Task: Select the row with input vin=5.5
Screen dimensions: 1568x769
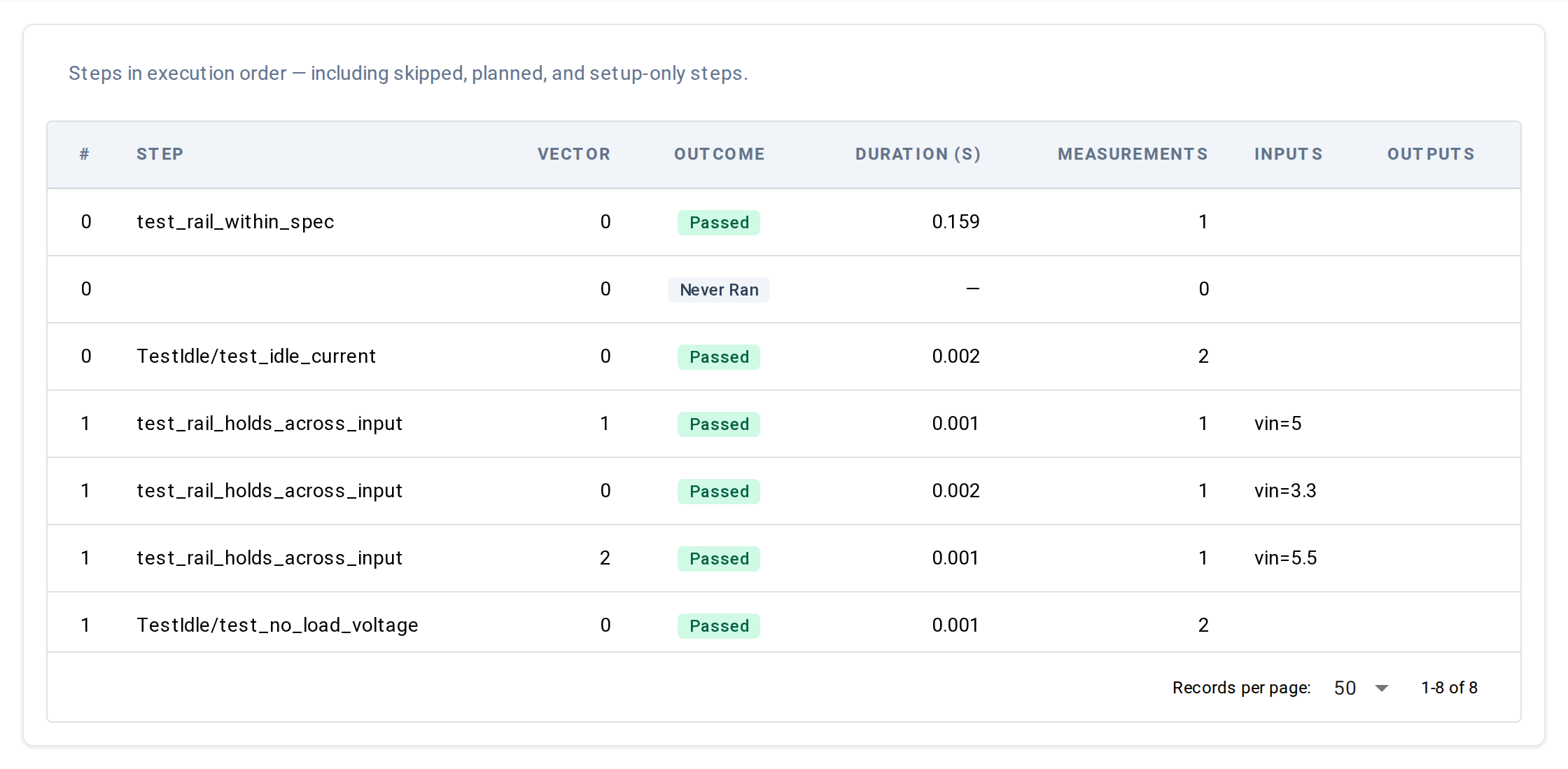Action: click(x=784, y=558)
